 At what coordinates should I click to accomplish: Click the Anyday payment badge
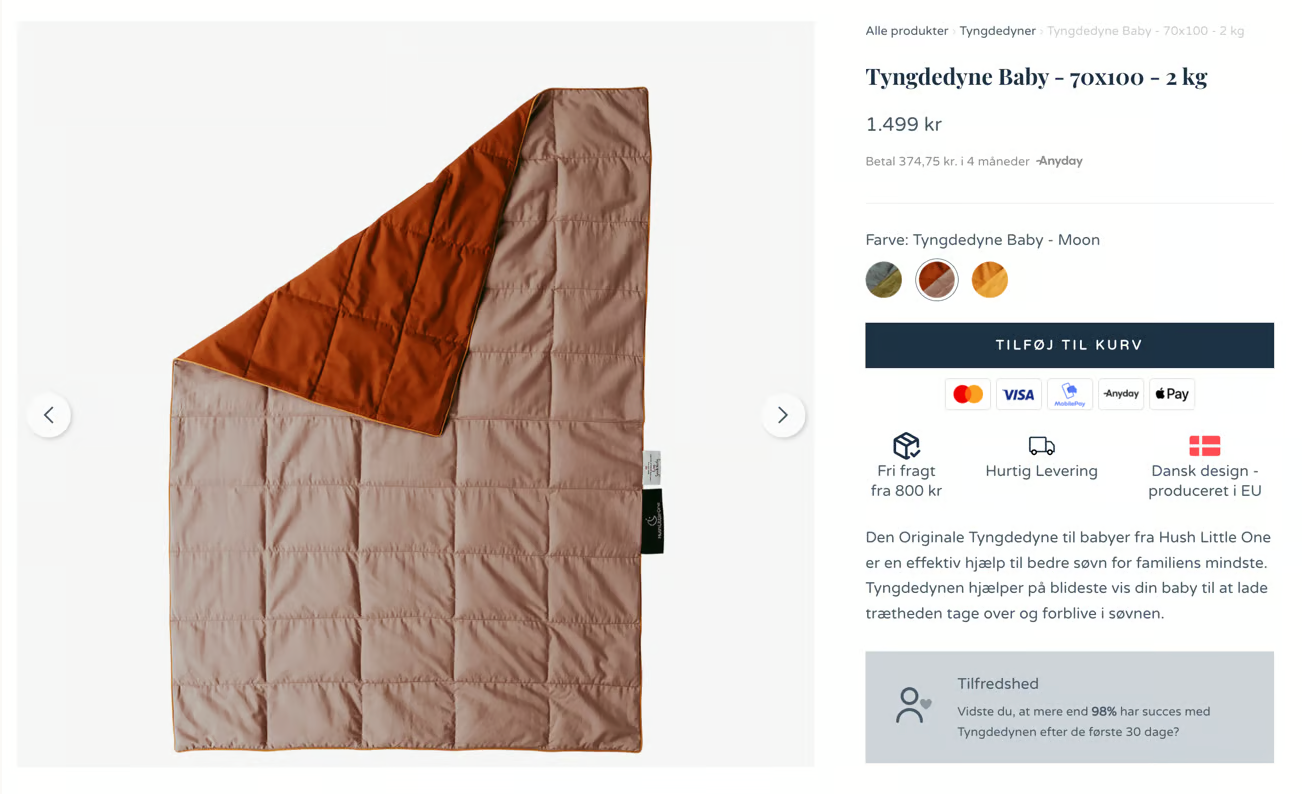click(x=1120, y=394)
